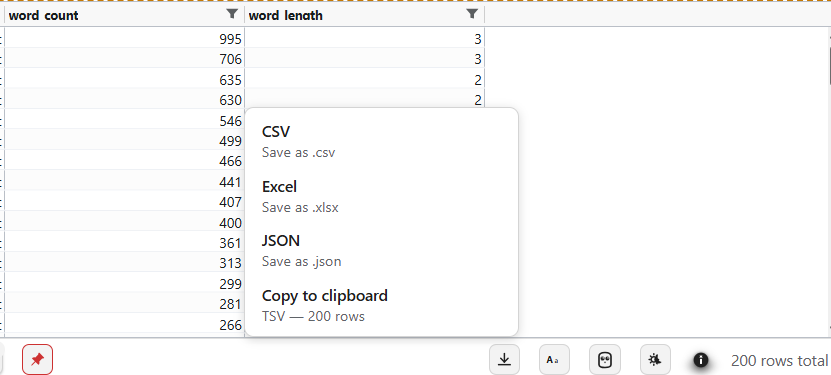The image size is (831, 375).
Task: Select the cell with value 466
Action: [125, 161]
